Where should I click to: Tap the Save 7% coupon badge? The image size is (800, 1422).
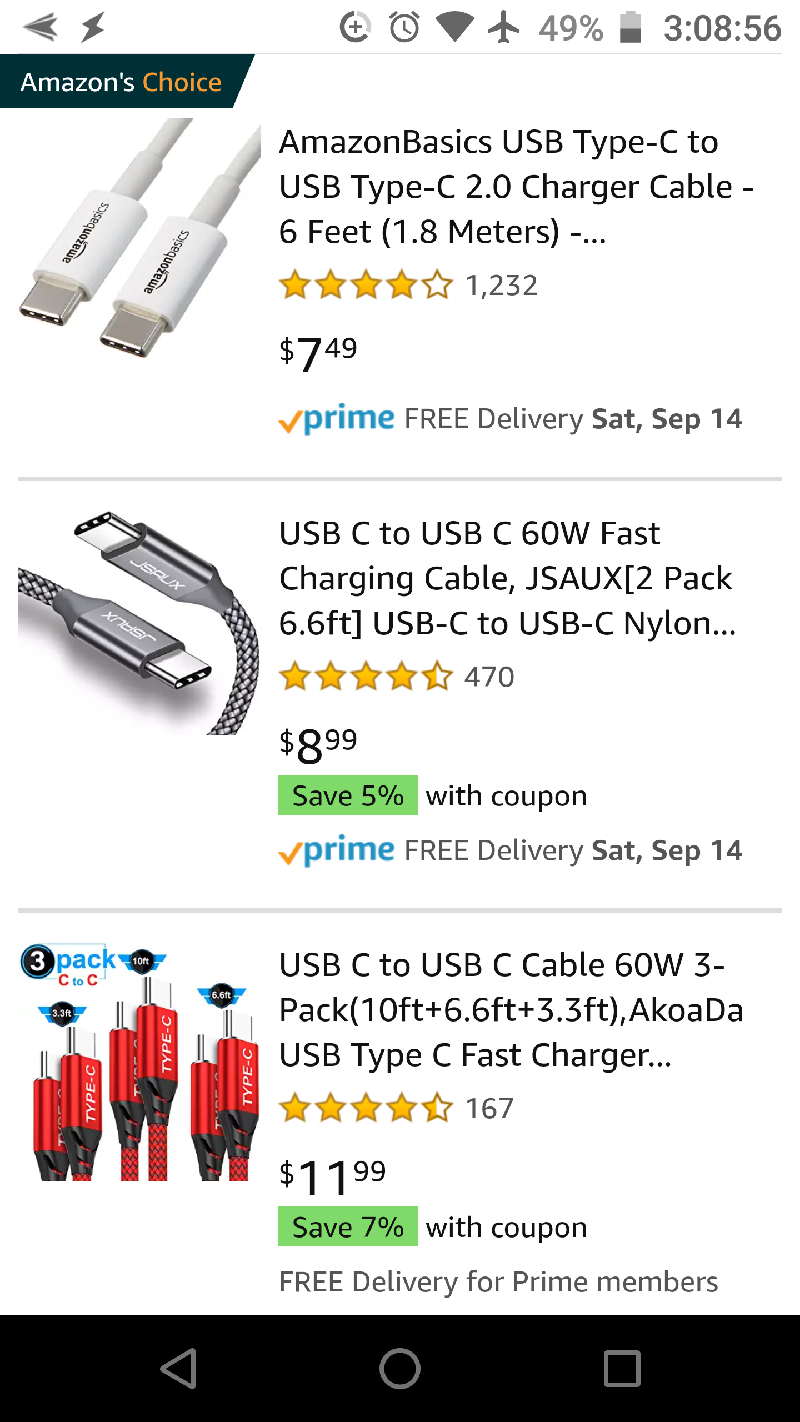(348, 1227)
